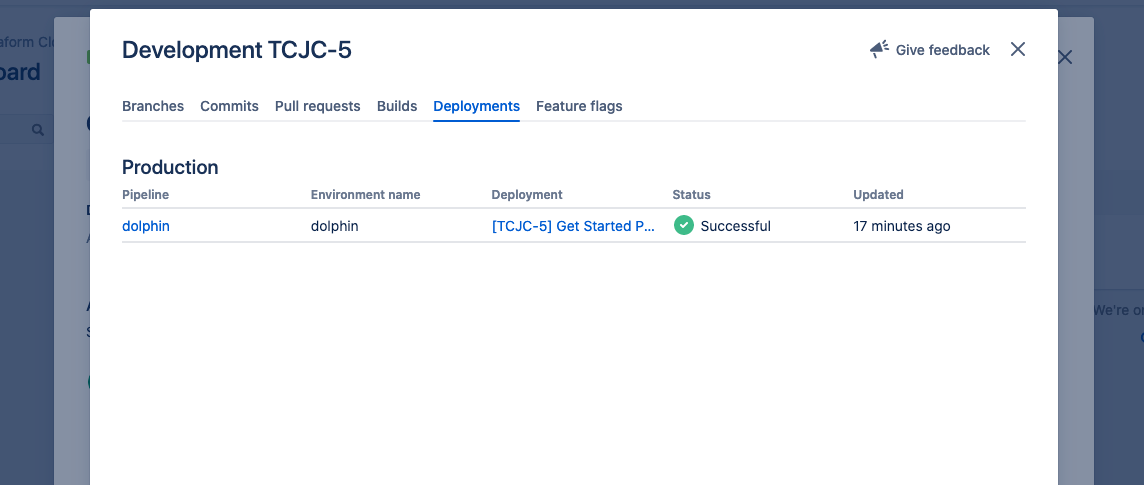Click the Pipeline column header
This screenshot has height=485, width=1144.
point(145,195)
